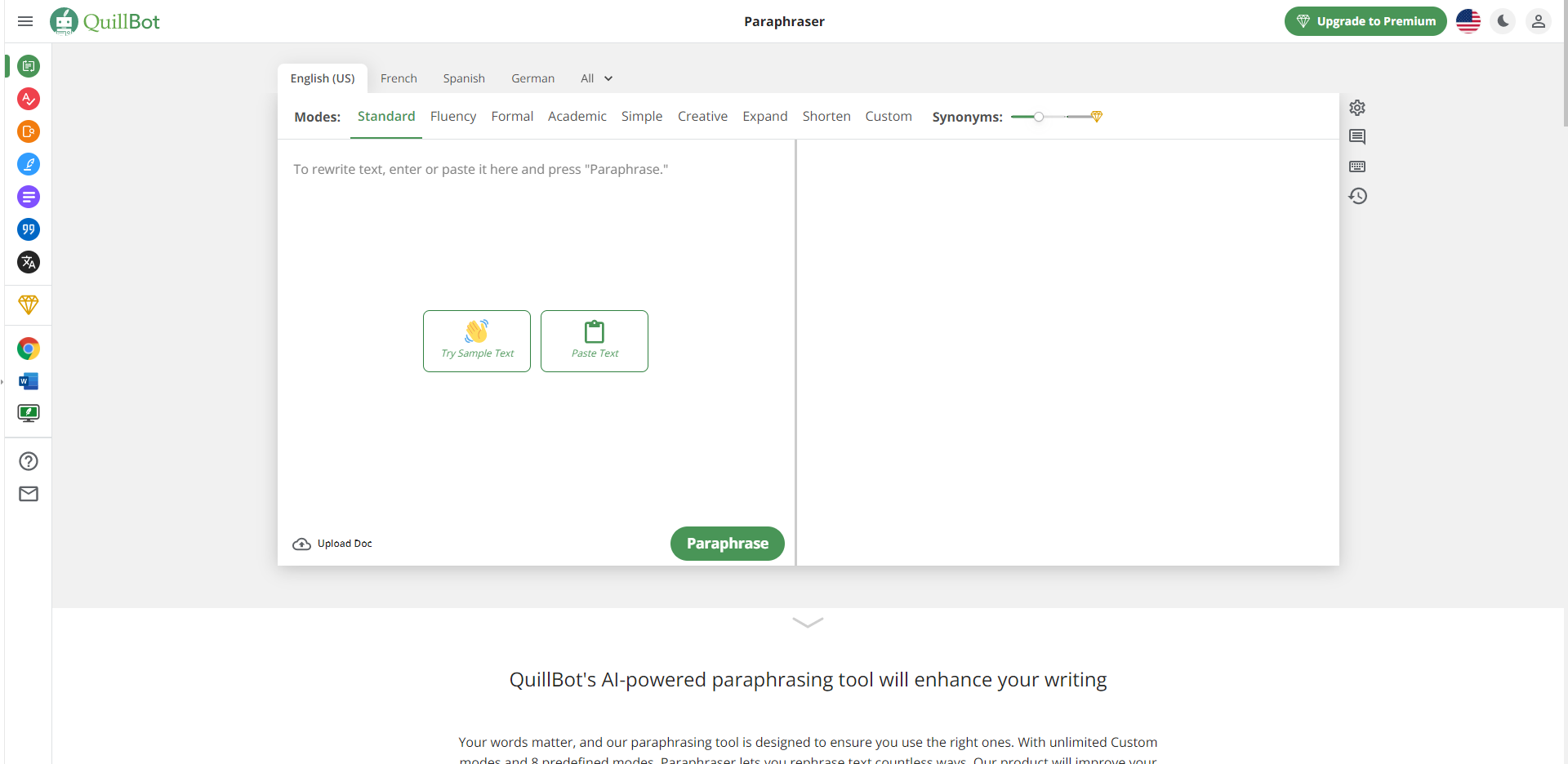The width and height of the screenshot is (1568, 764).
Task: Select Formal mode
Action: click(x=512, y=117)
